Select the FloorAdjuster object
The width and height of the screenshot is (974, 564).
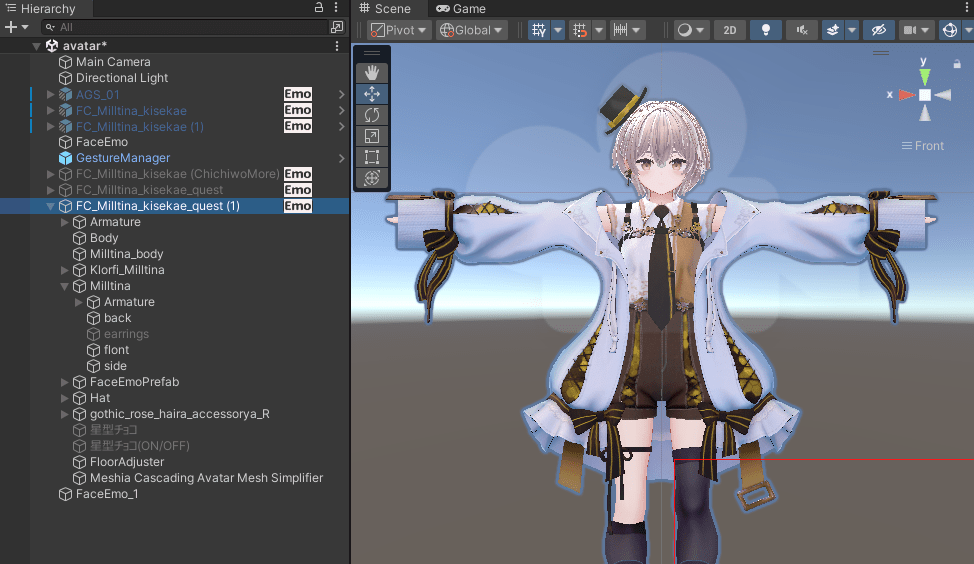point(127,462)
